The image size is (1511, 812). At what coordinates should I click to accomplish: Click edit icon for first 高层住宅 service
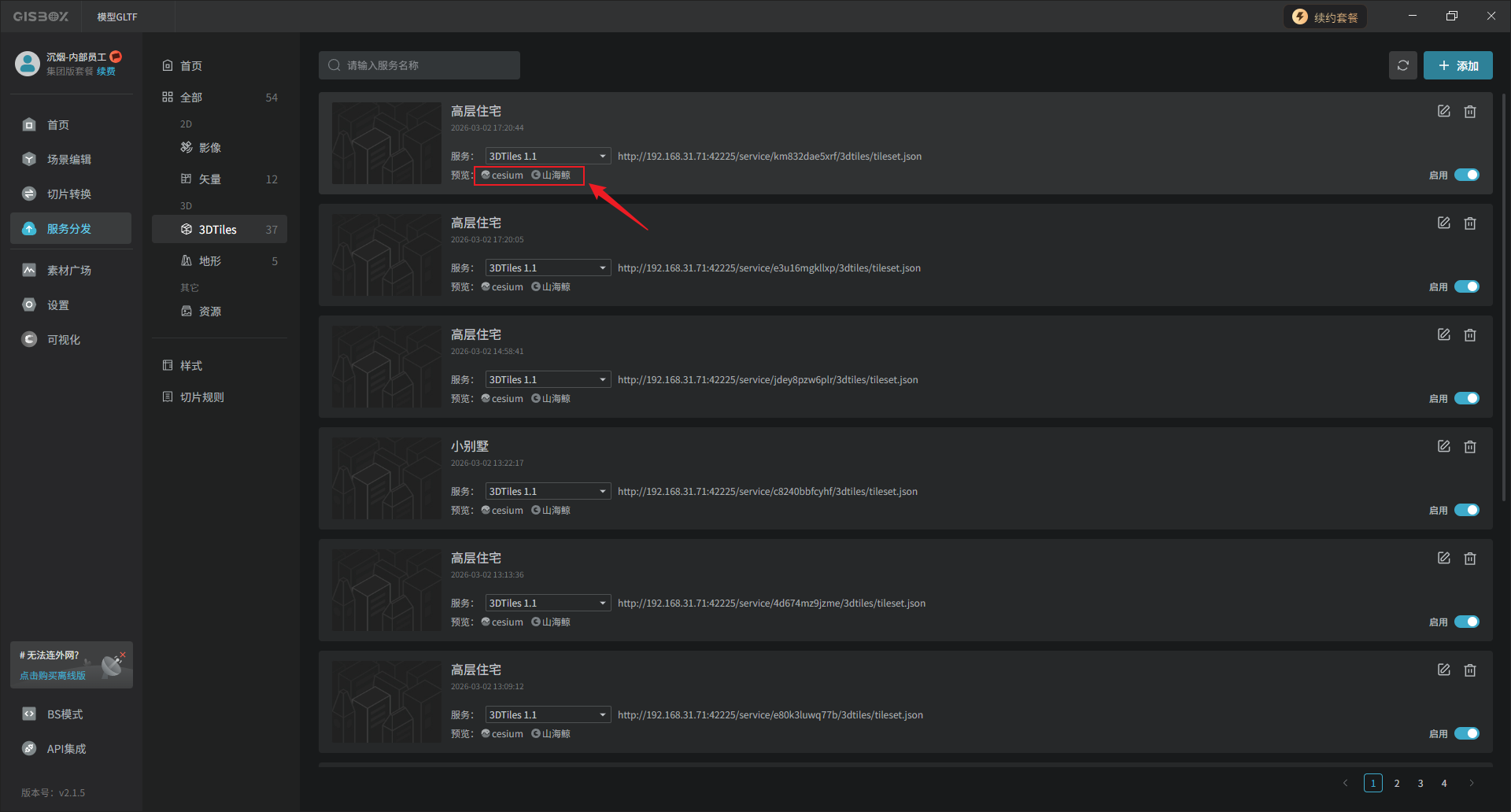tap(1443, 112)
